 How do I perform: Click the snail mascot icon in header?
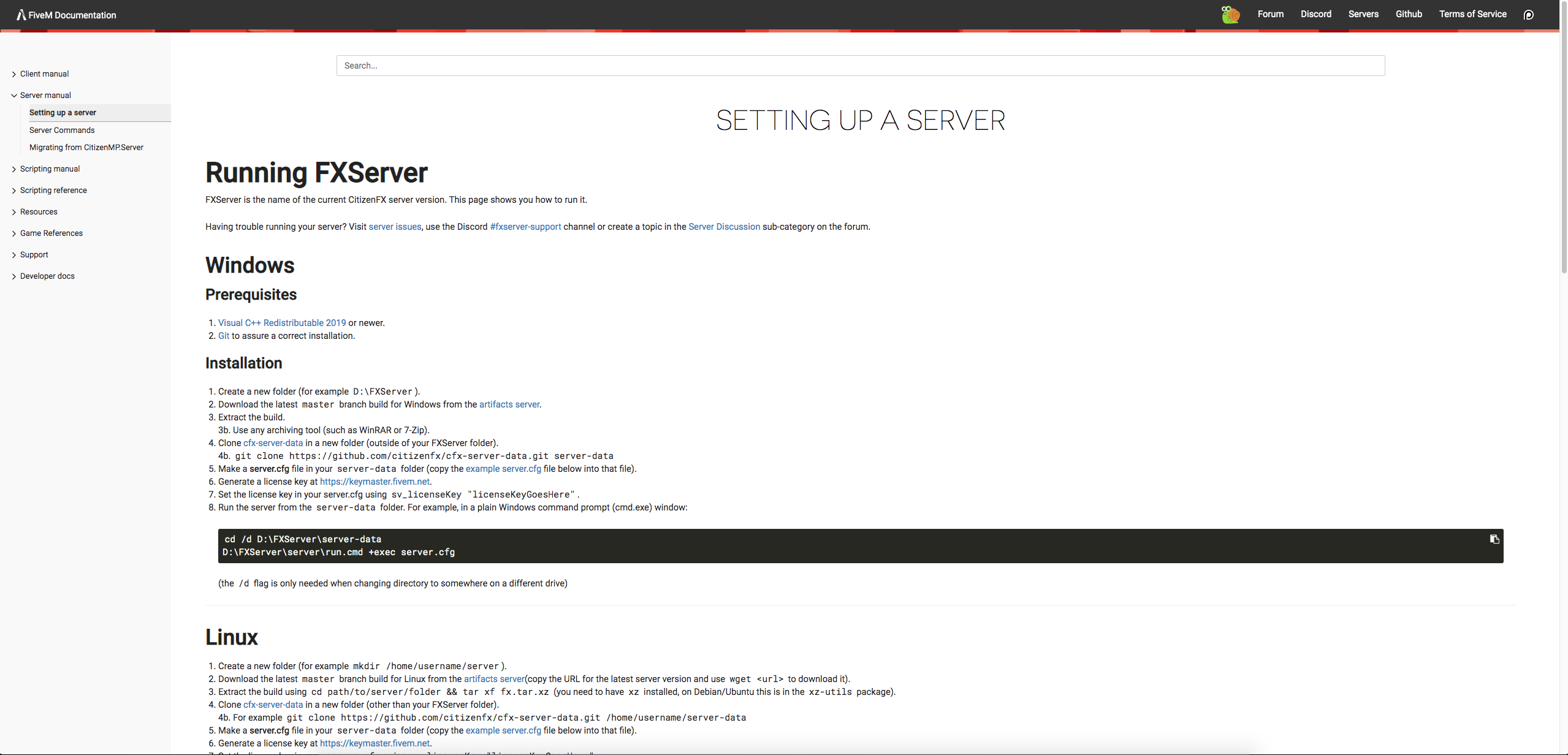point(1230,14)
